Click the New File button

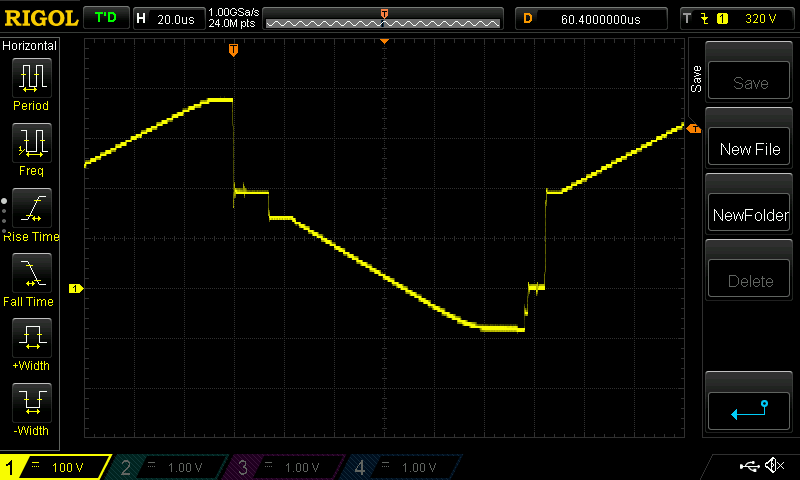coord(749,148)
